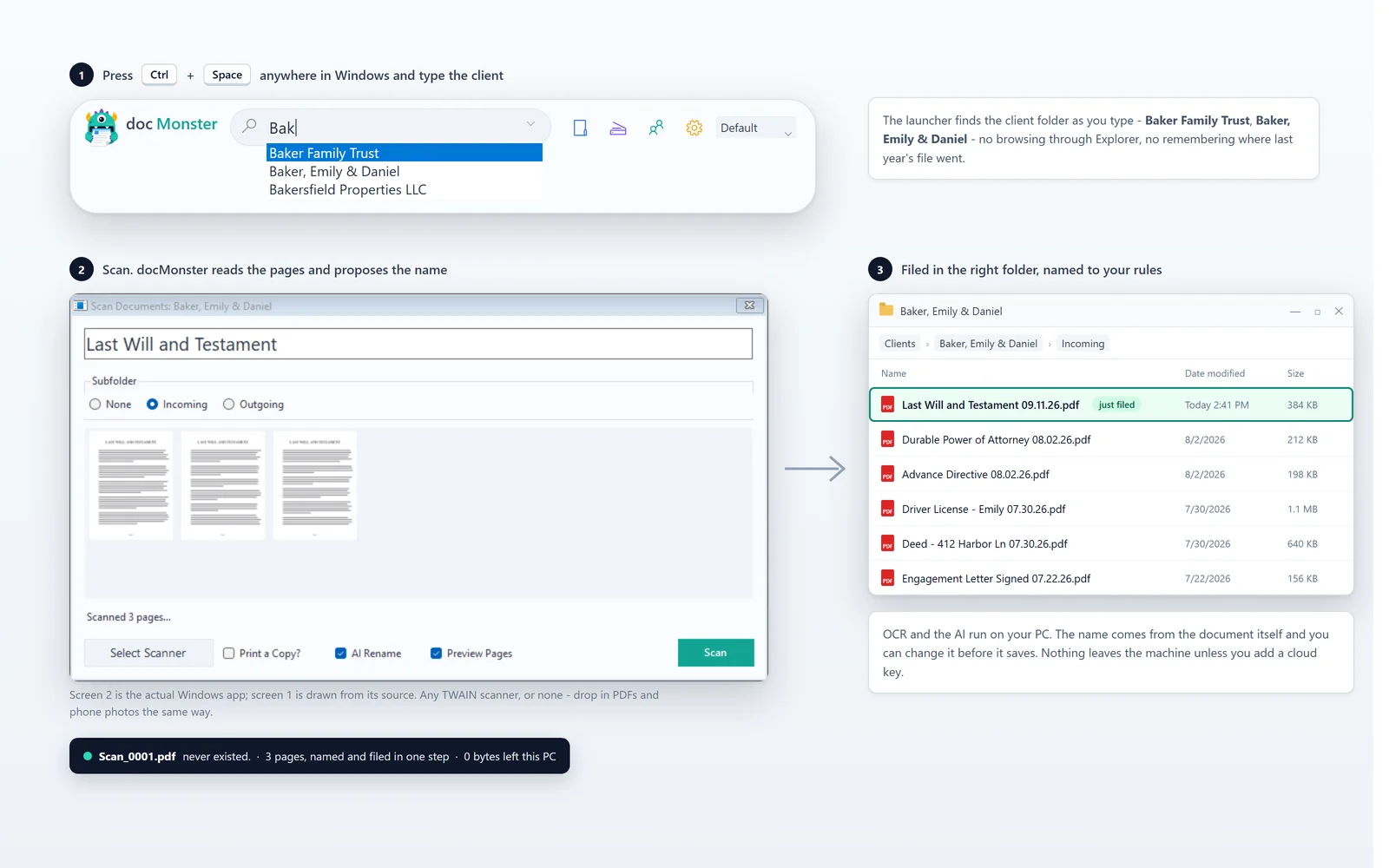
Task: Open the Default profile dropdown
Action: pyautogui.click(x=755, y=128)
